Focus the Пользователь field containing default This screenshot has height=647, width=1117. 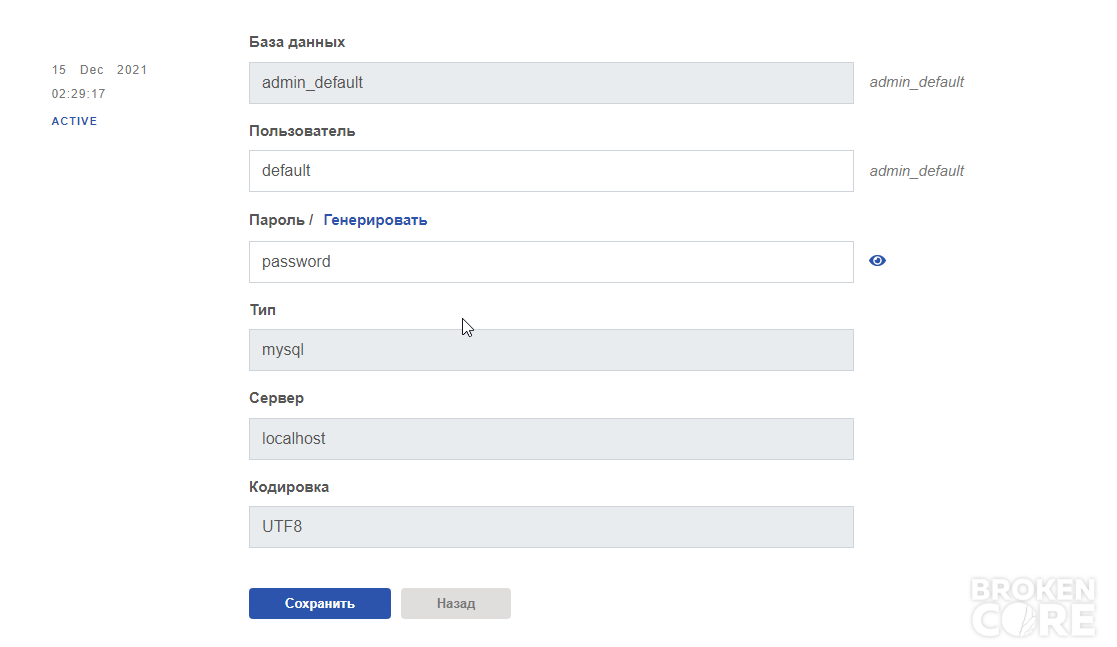[551, 171]
